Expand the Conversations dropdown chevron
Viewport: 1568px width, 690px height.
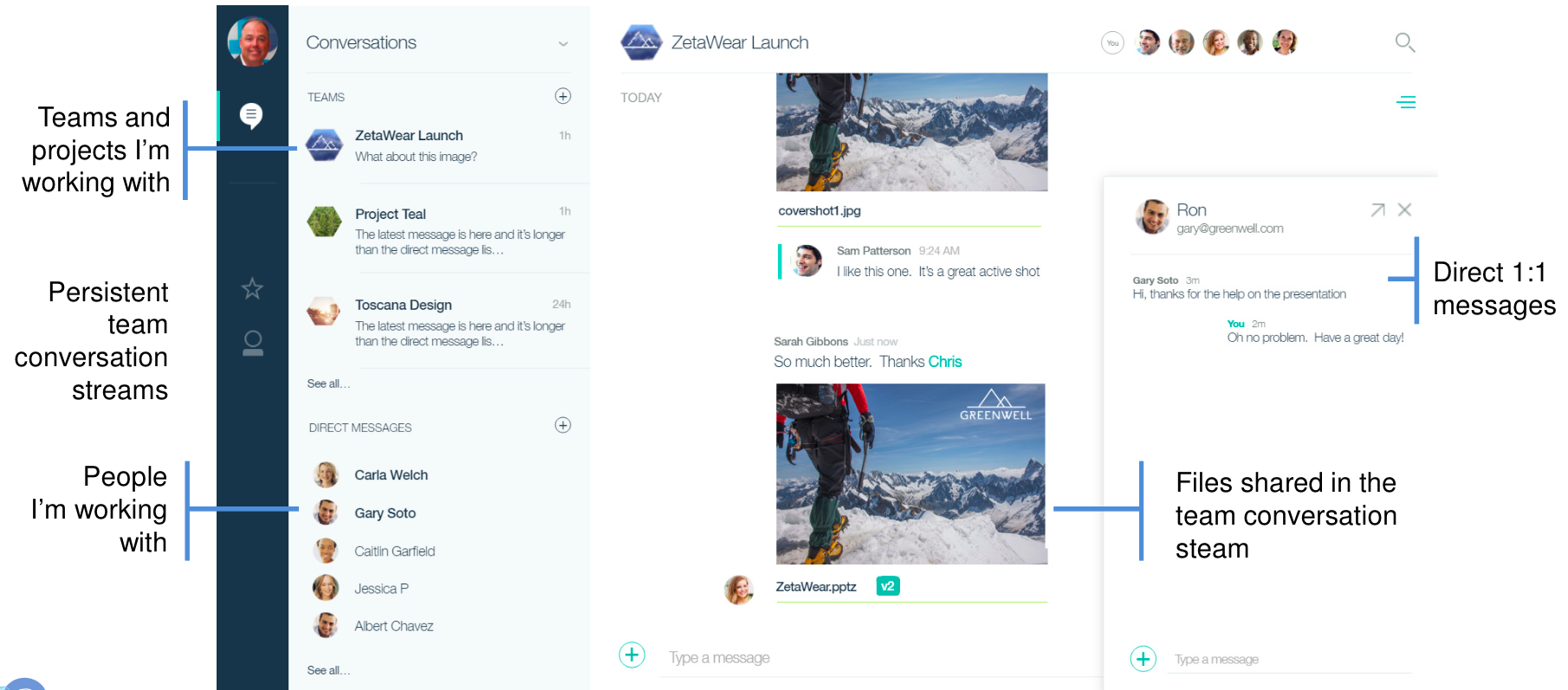pyautogui.click(x=563, y=43)
